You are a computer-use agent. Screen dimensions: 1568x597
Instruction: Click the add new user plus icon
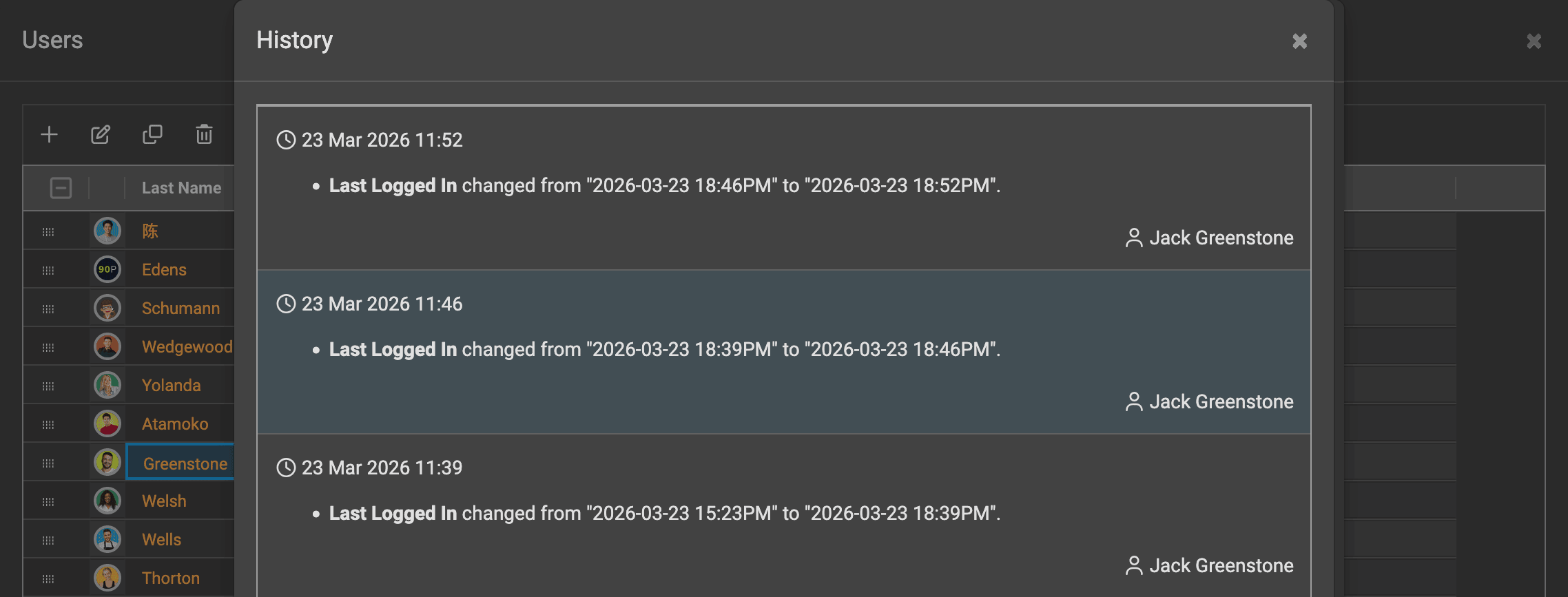tap(49, 134)
